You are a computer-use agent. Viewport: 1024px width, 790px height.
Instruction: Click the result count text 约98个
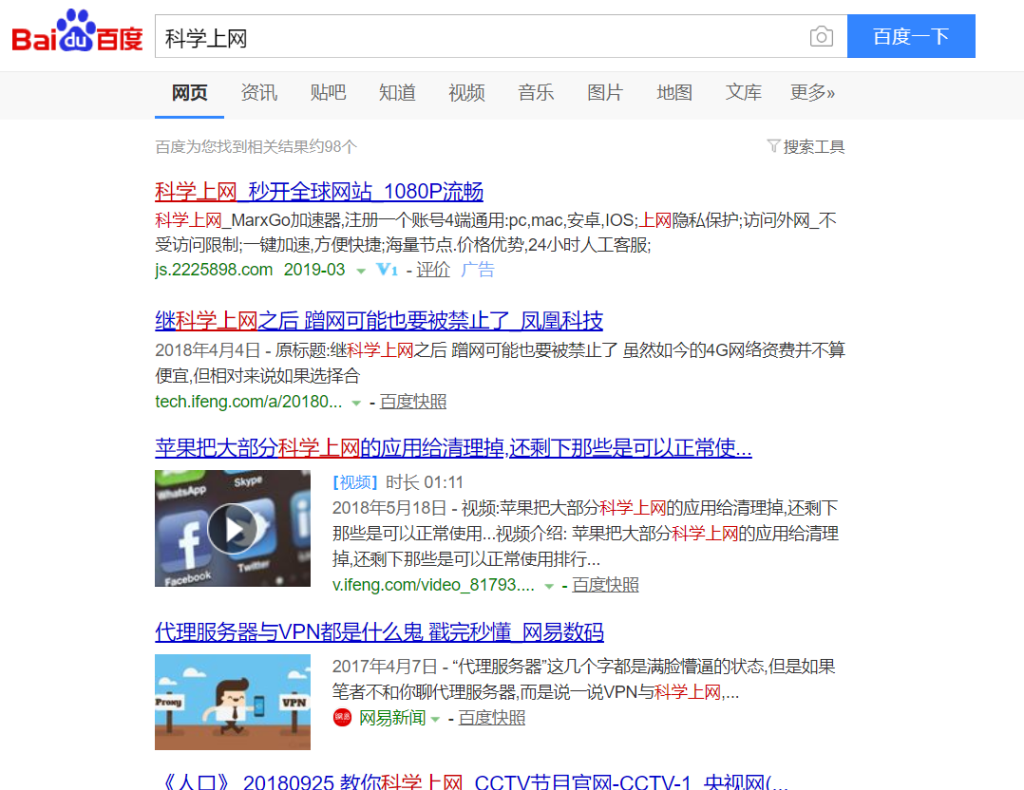(333, 147)
